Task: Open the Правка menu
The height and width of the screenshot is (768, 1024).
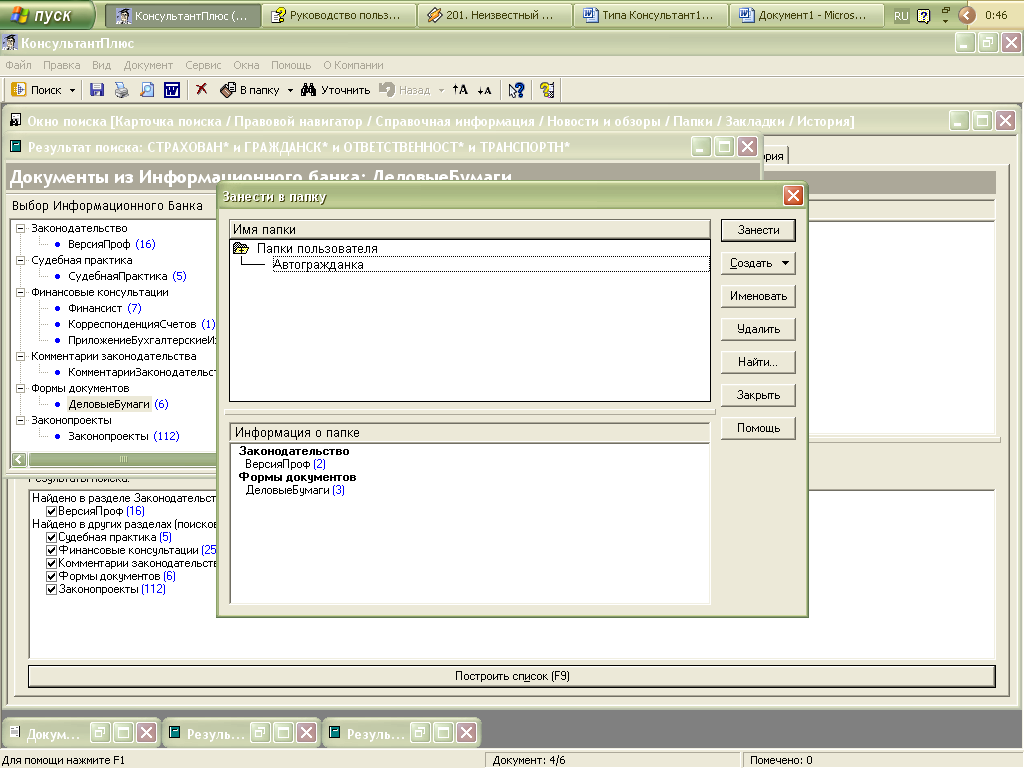Action: point(61,65)
